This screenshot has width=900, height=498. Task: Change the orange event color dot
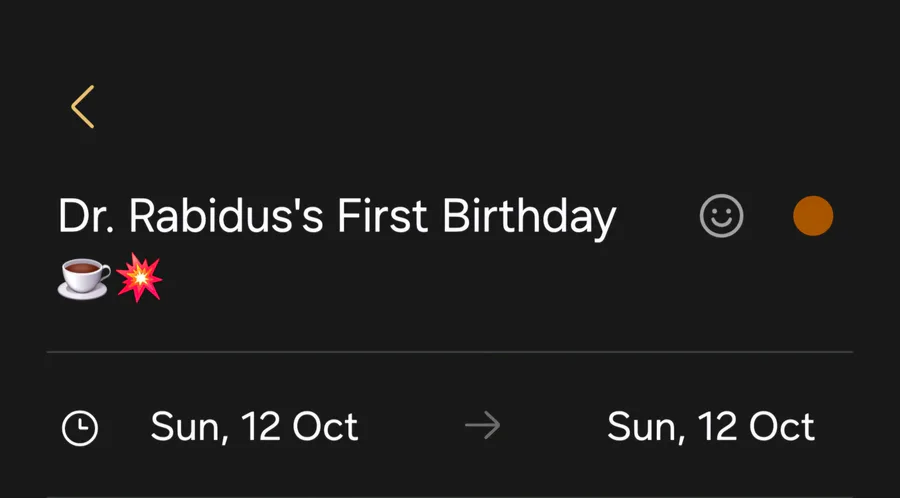coord(813,216)
